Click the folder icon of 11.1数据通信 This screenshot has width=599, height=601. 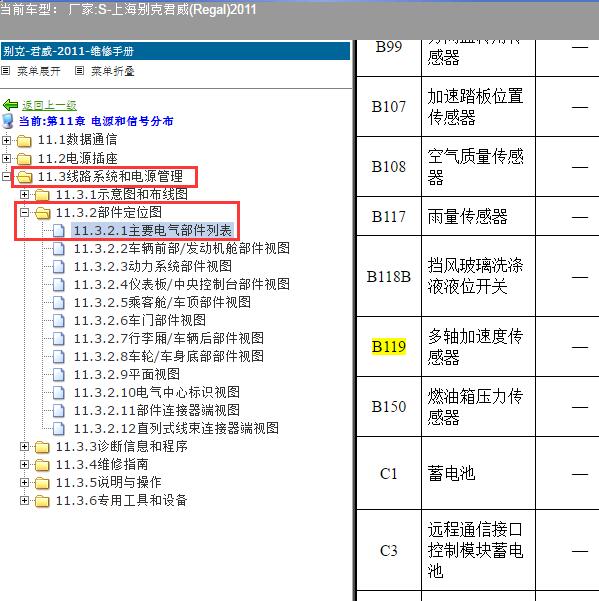pyautogui.click(x=24, y=141)
